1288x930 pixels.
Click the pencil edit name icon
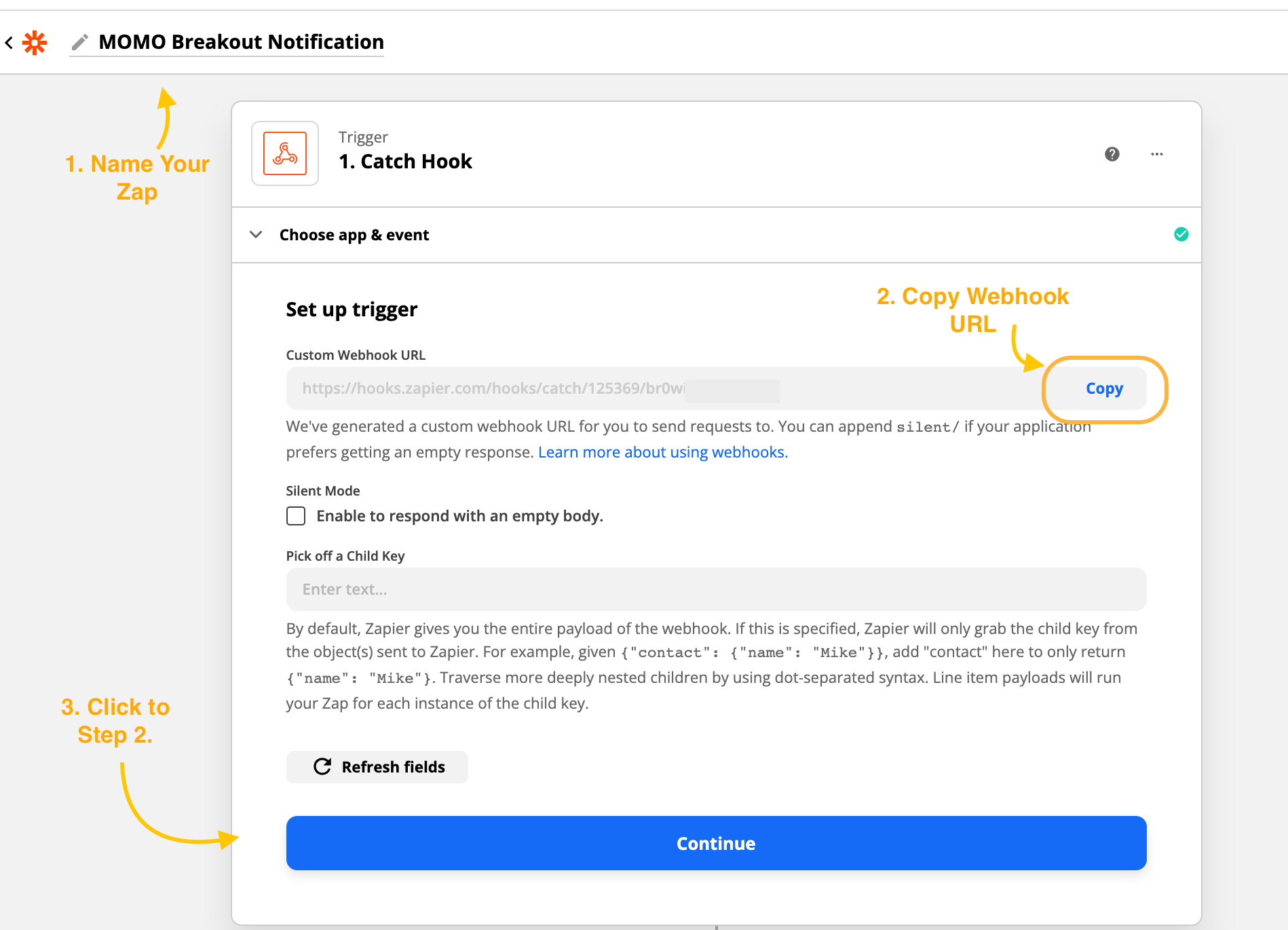79,43
